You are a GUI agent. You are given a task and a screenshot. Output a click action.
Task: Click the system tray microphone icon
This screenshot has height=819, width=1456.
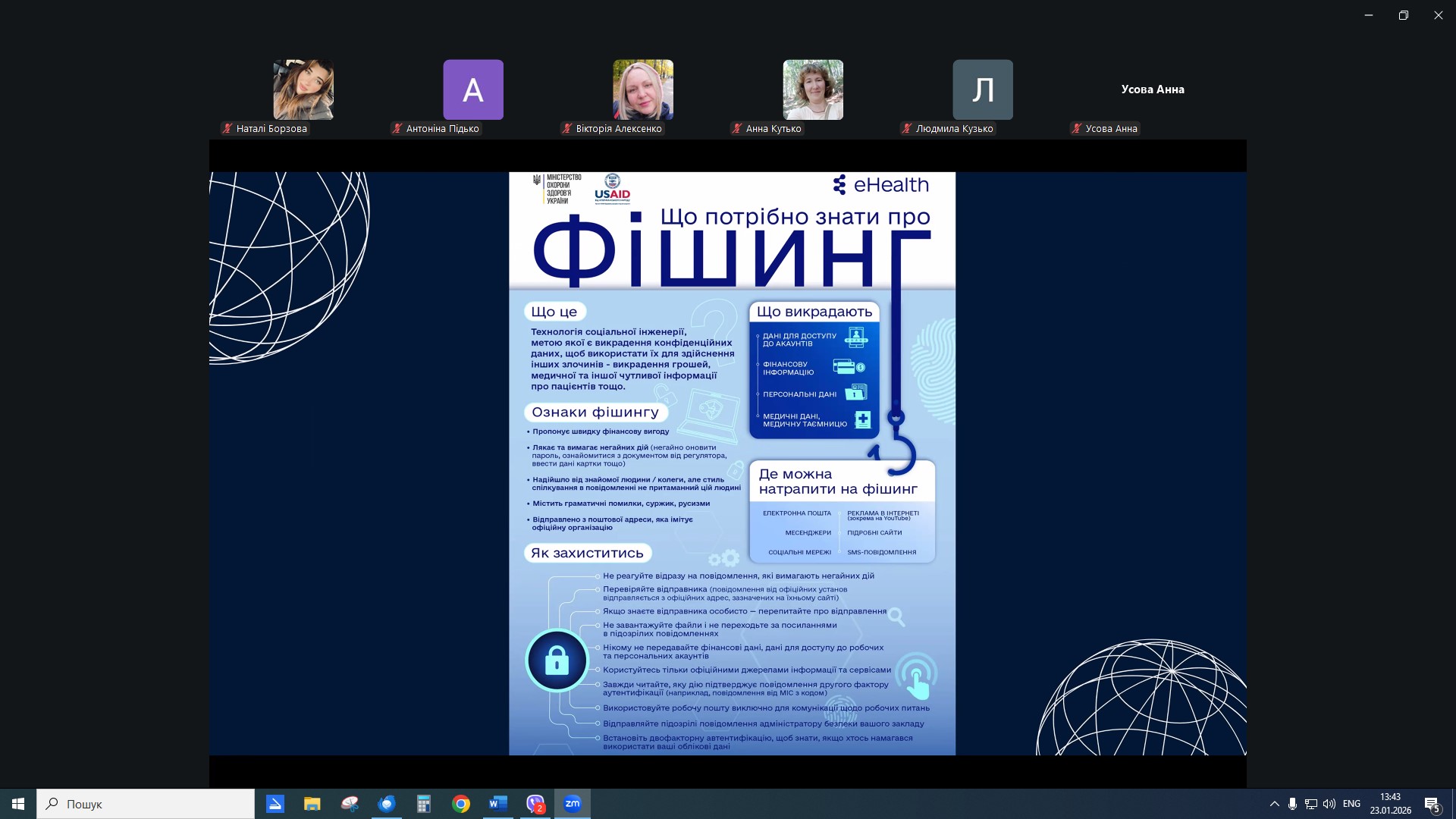[1292, 804]
